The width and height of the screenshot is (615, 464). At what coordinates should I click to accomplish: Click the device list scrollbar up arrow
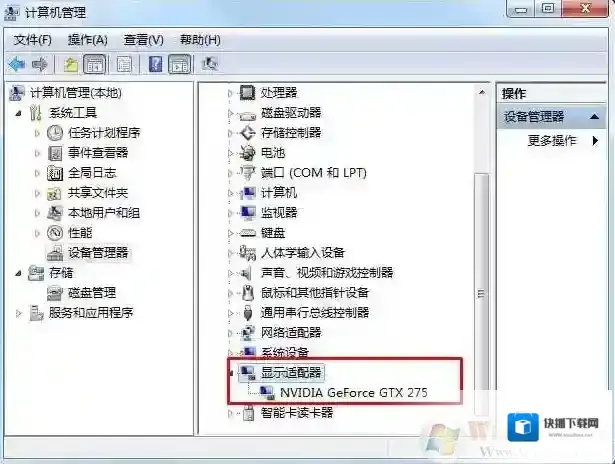click(482, 93)
